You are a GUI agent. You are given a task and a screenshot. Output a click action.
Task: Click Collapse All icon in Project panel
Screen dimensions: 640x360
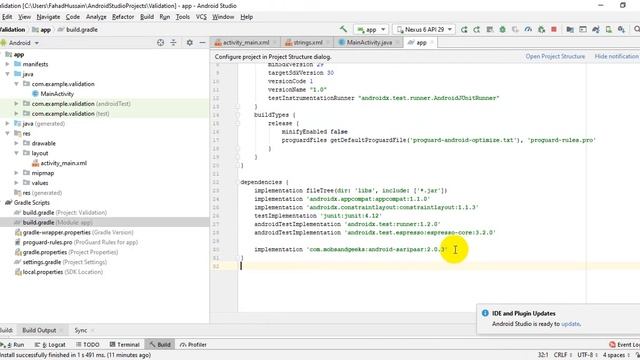tap(173, 42)
